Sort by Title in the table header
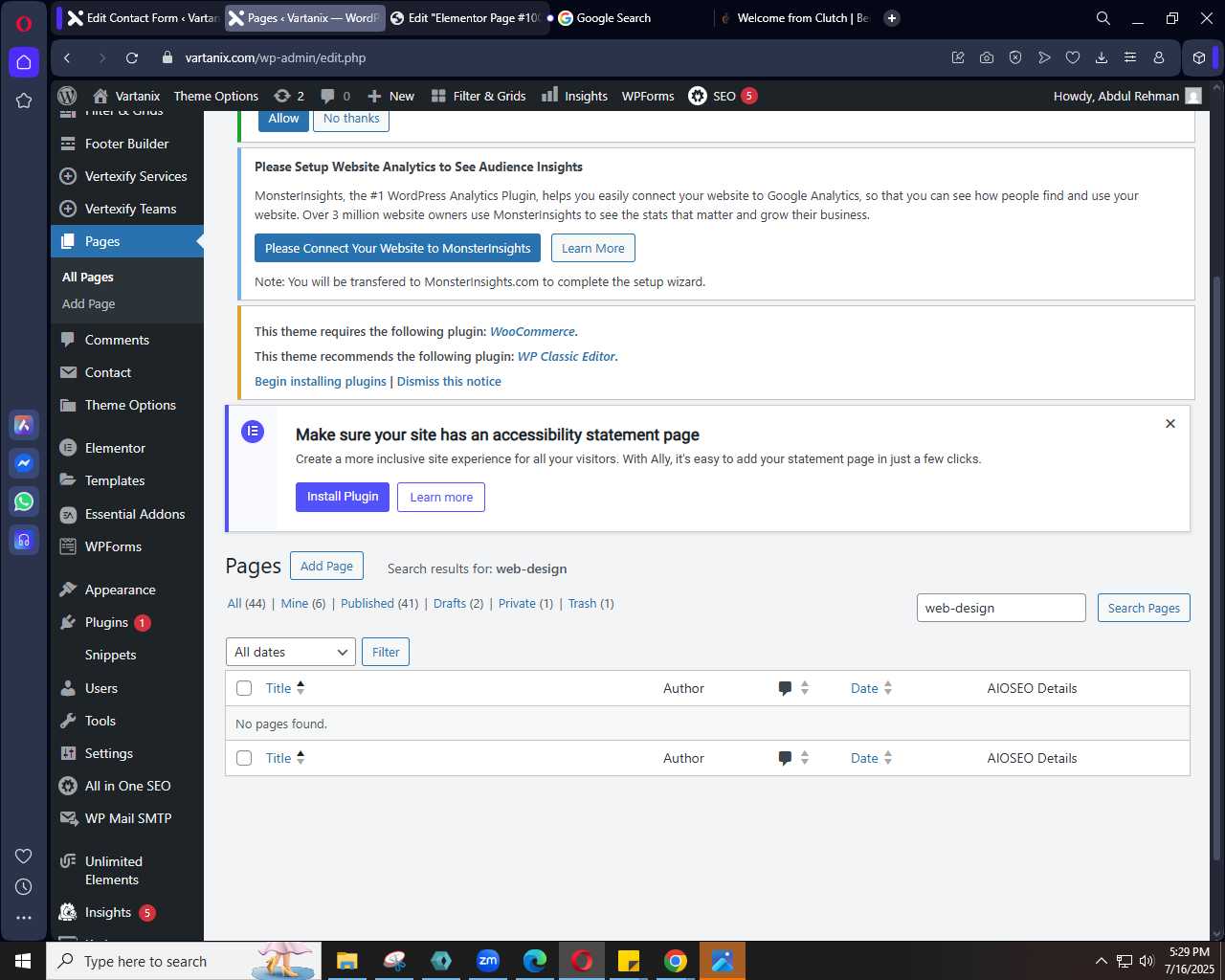 pos(285,688)
